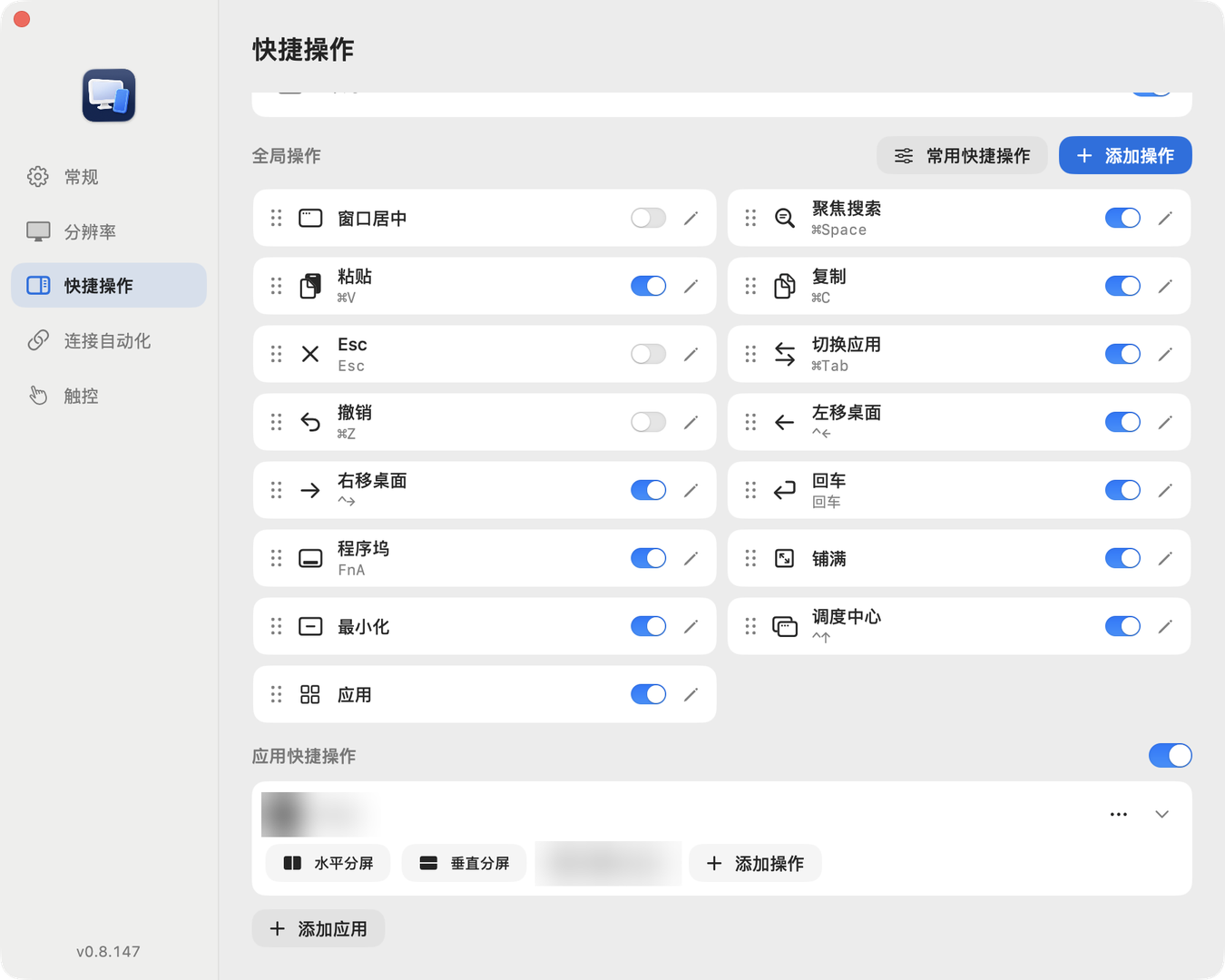Click the app logo in the sidebar
The width and height of the screenshot is (1225, 980).
click(x=109, y=95)
